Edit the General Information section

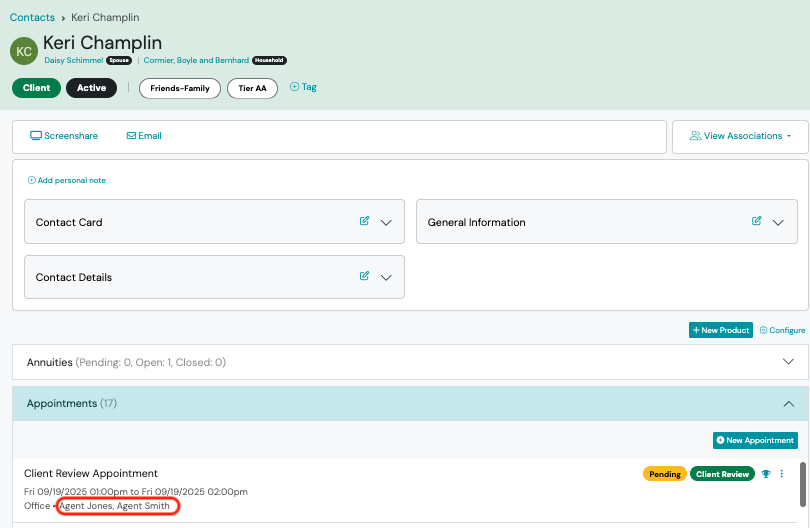point(756,221)
